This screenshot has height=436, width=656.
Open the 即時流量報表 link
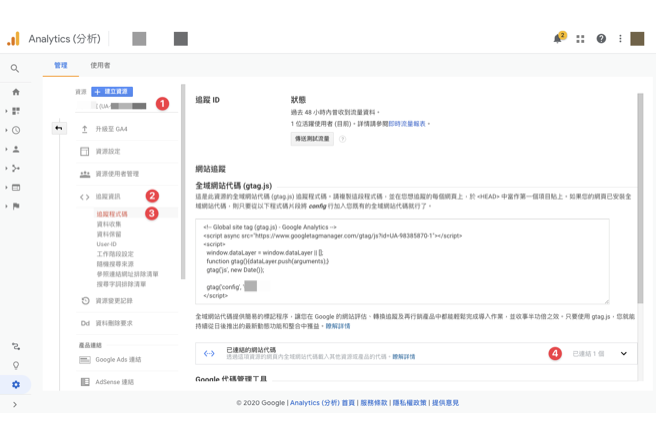407,124
